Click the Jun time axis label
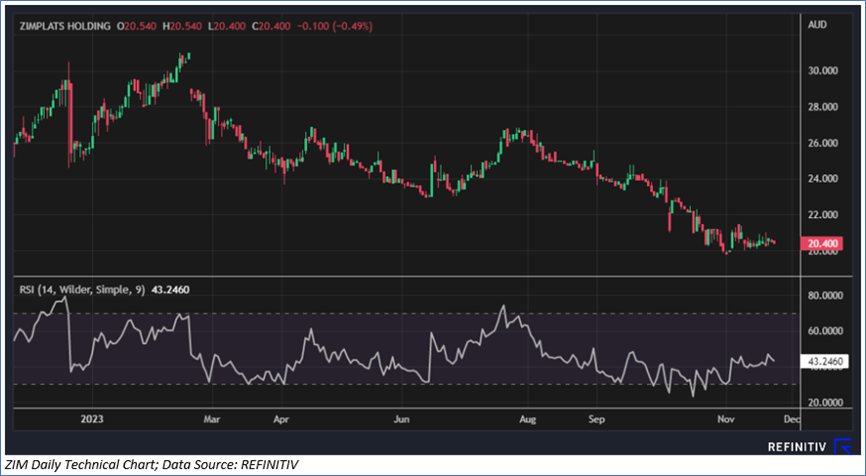Image resolution: width=866 pixels, height=476 pixels. coord(402,420)
